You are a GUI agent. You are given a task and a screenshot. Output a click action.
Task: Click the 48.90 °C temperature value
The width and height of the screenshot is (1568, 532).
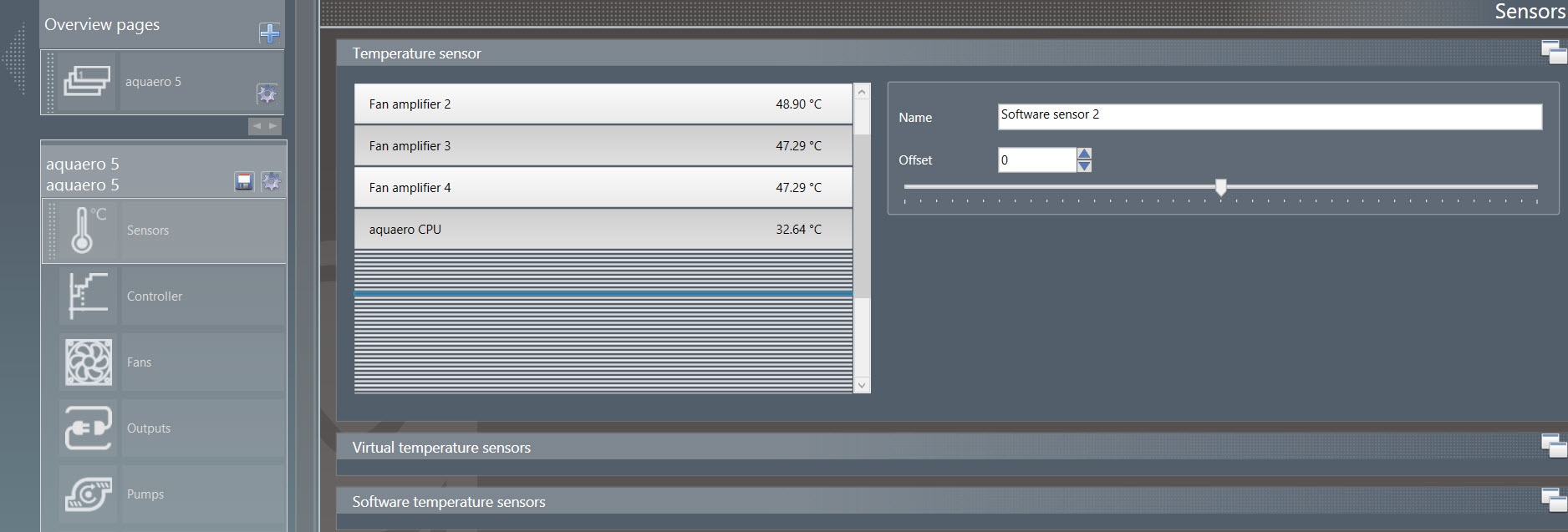click(798, 104)
